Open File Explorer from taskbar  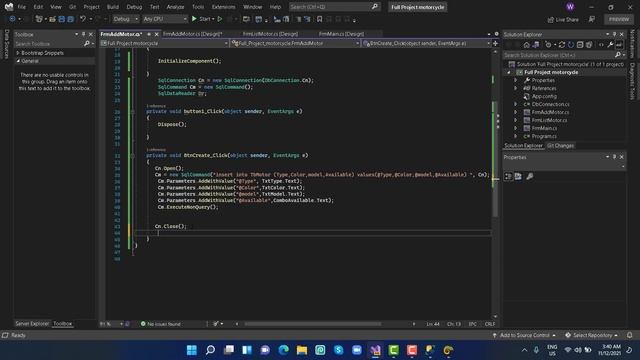coord(302,350)
